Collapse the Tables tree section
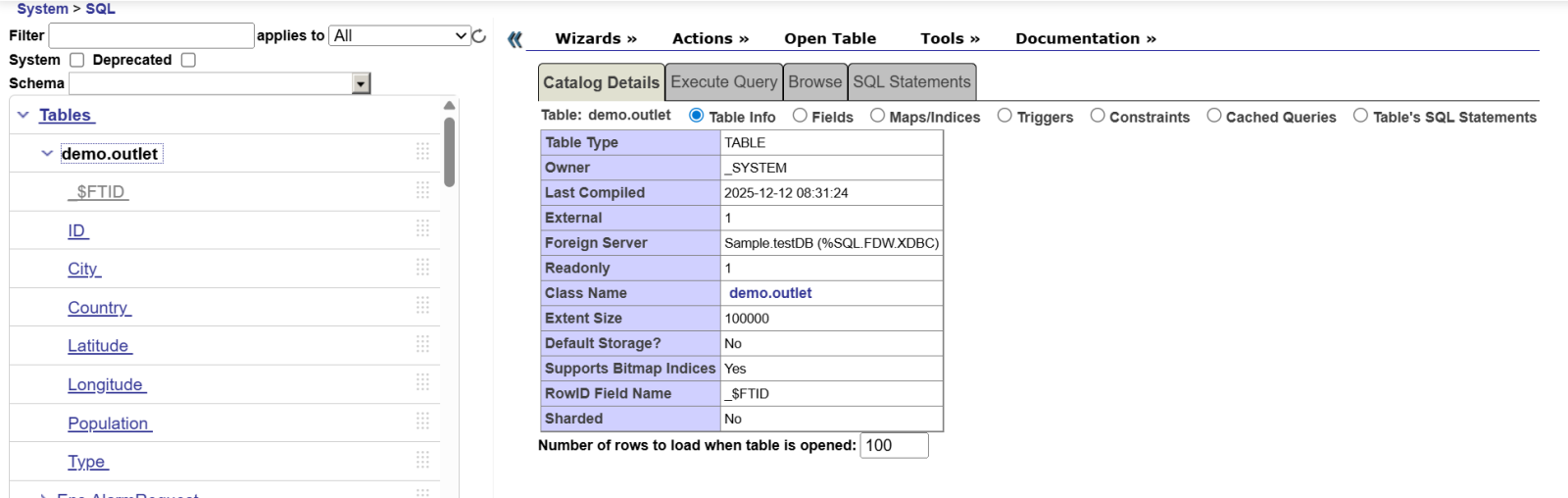 pyautogui.click(x=24, y=115)
